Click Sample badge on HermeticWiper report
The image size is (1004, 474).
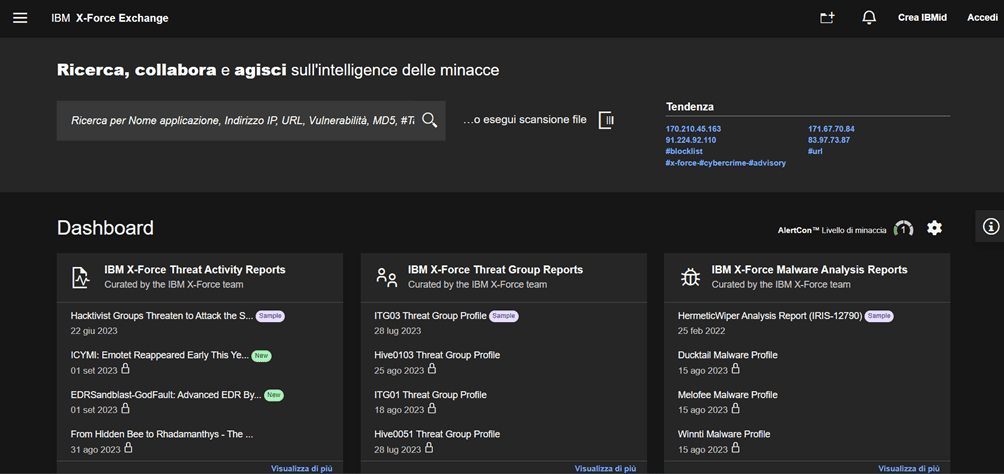pos(879,316)
